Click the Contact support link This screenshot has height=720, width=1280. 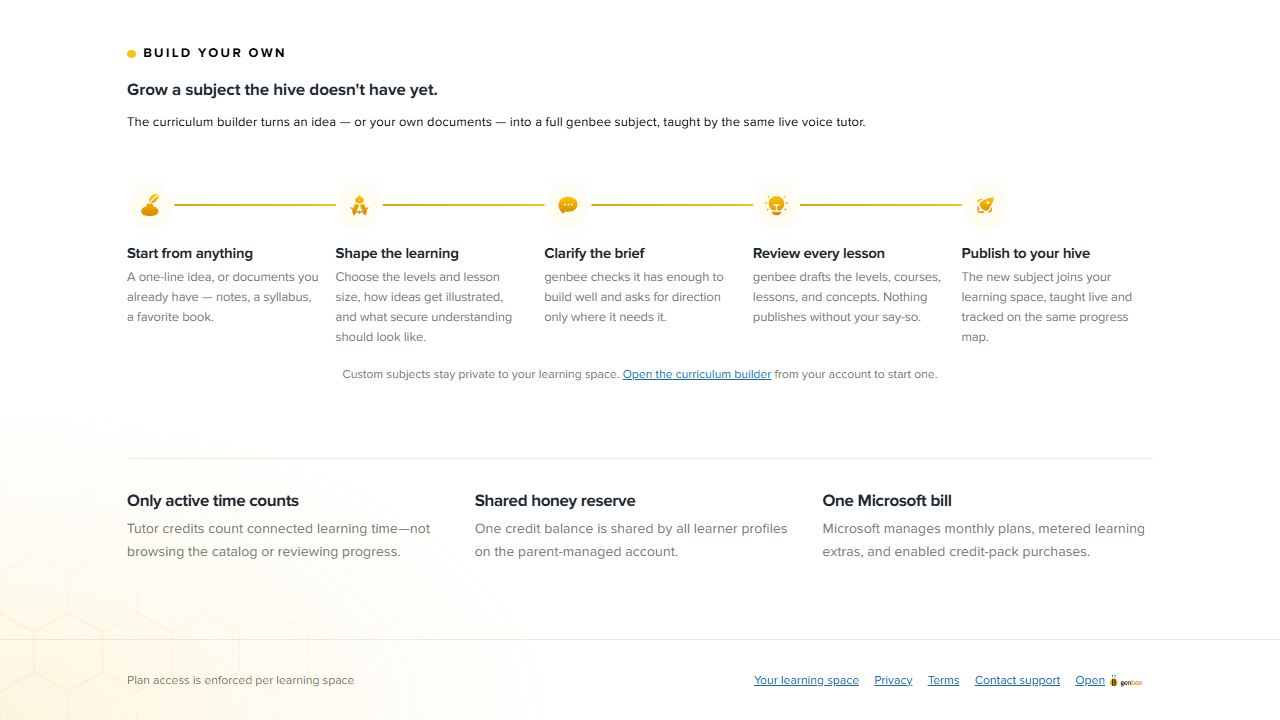click(1017, 680)
